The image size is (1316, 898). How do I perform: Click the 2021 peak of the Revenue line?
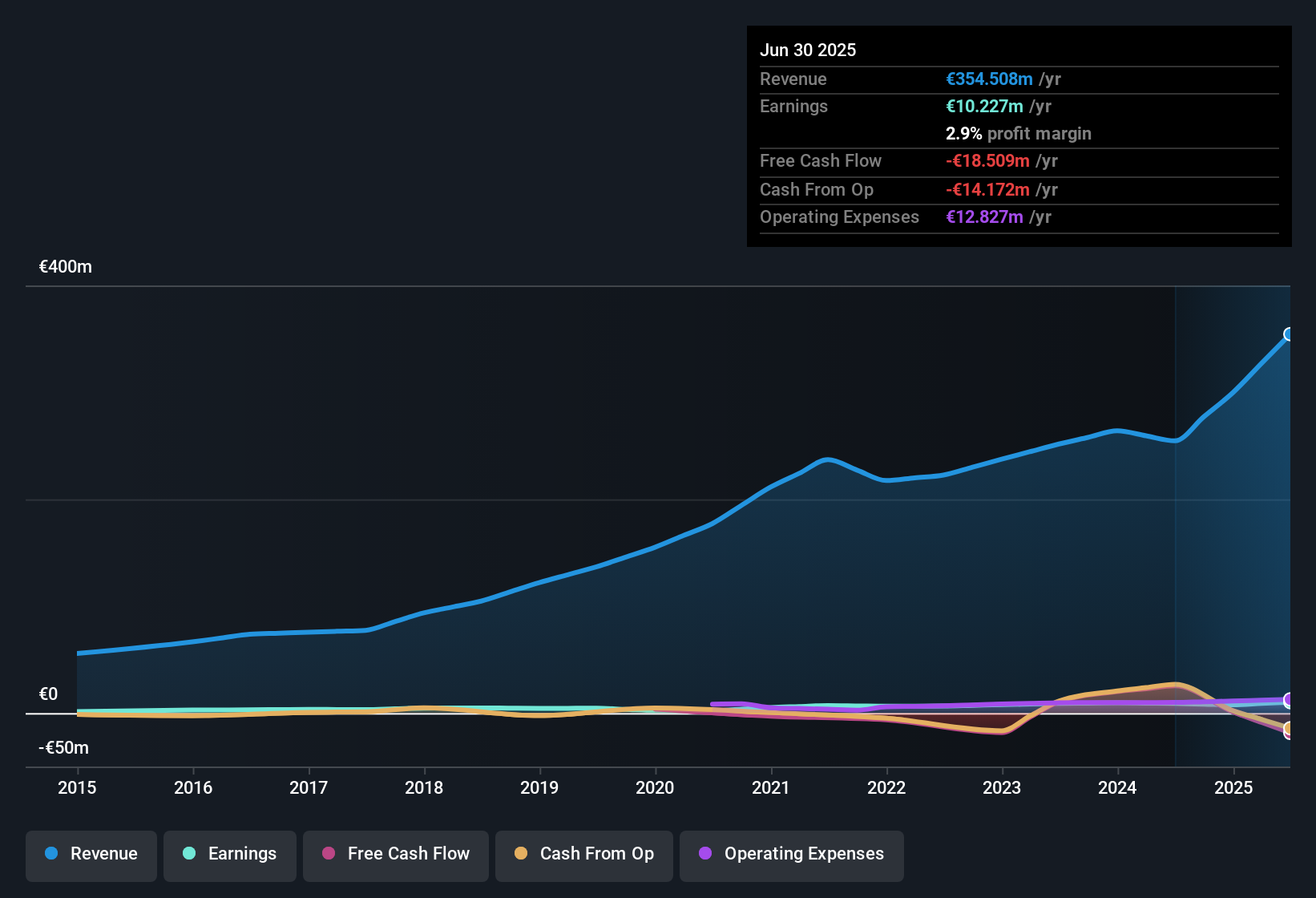(826, 459)
